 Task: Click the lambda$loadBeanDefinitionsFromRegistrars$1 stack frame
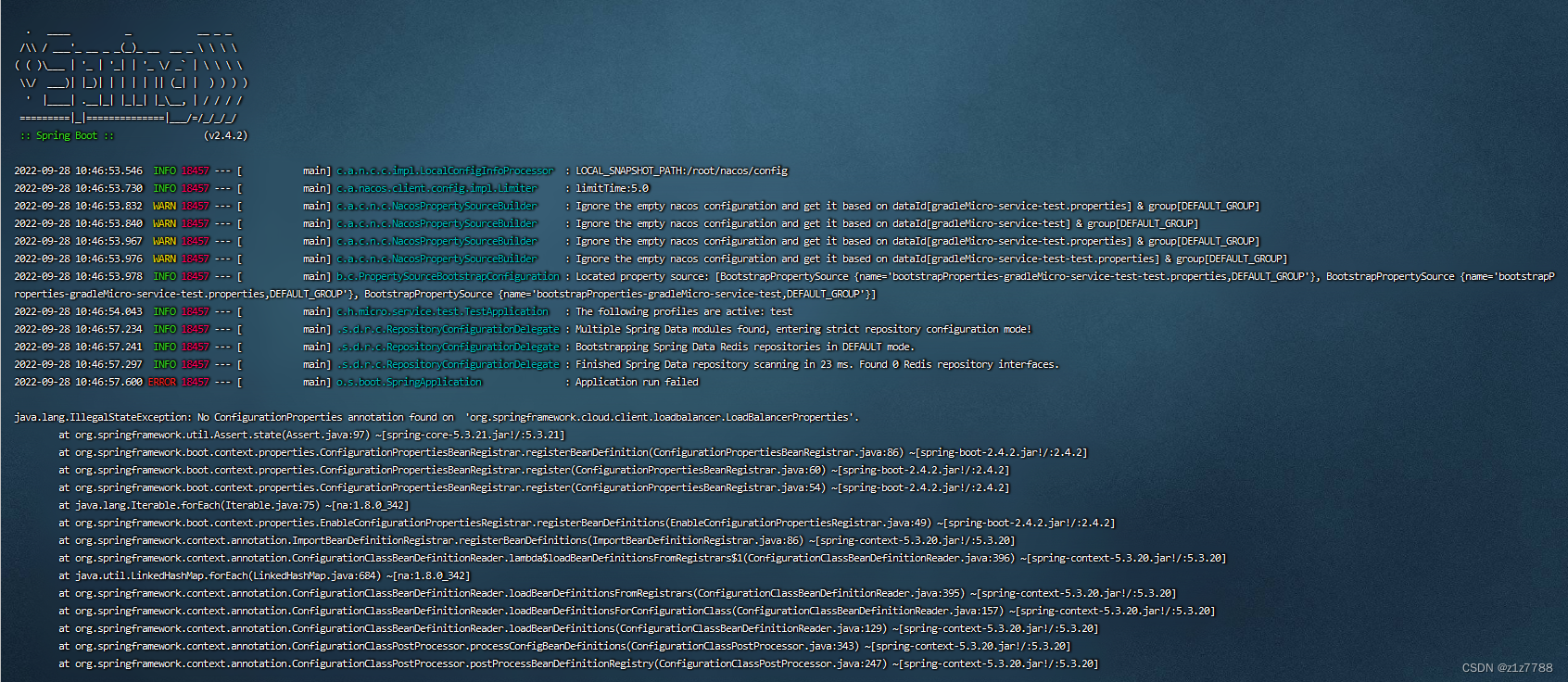coord(642,558)
